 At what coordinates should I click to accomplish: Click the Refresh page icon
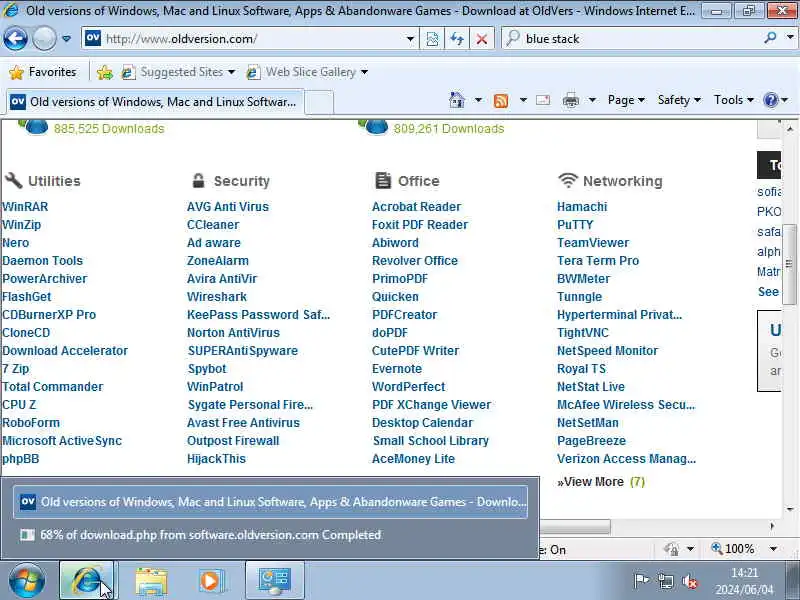tap(457, 39)
